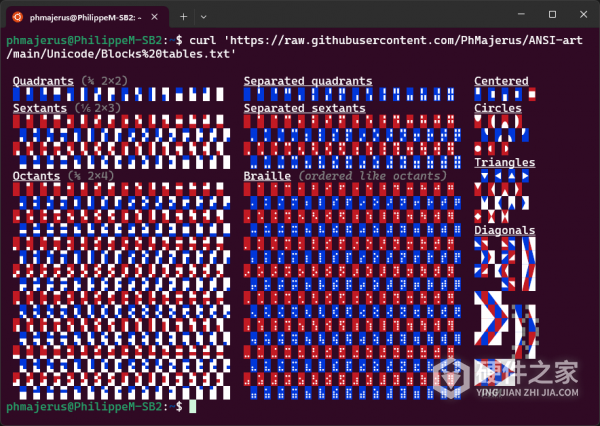This screenshot has height=426, width=600.
Task: Click the Octants heading
Action: click(x=37, y=176)
